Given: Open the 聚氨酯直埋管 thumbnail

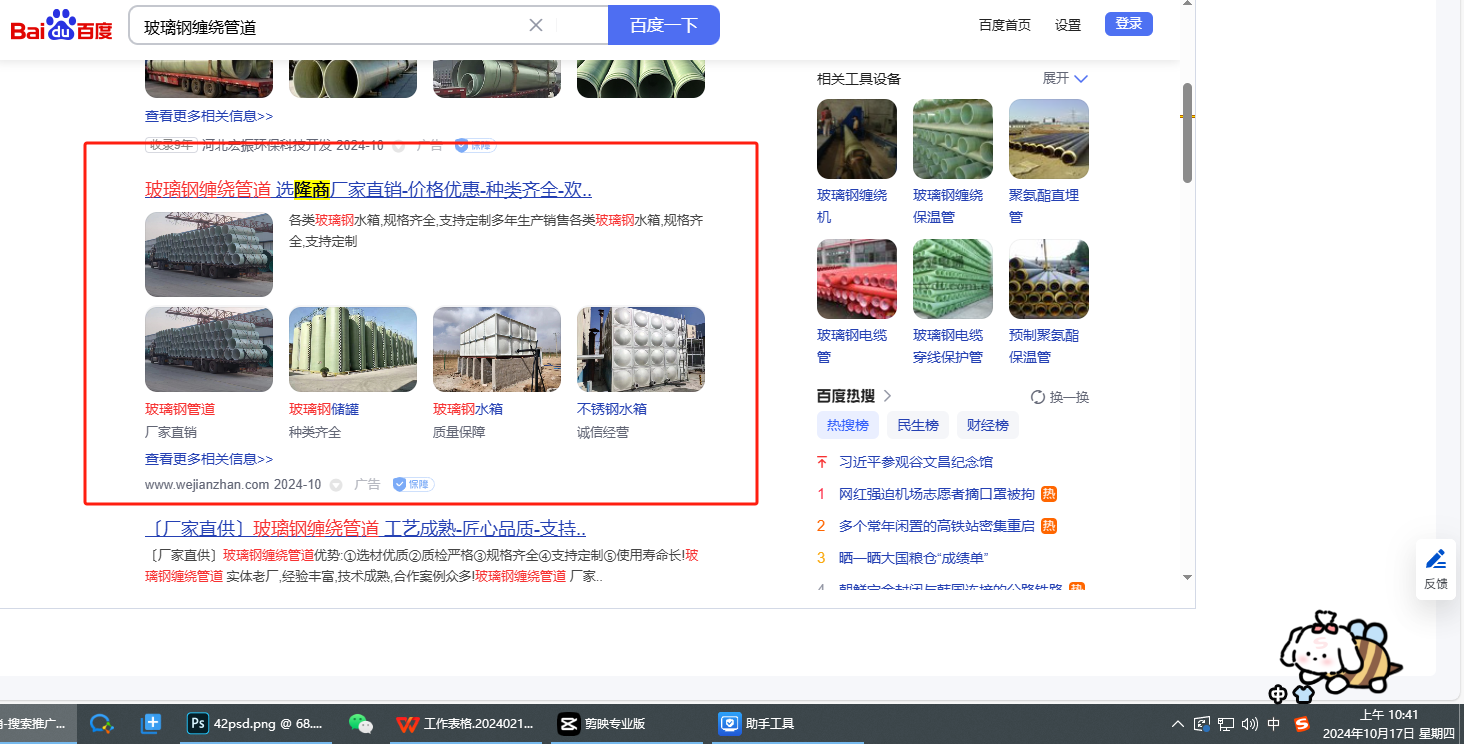Looking at the screenshot, I should tap(1049, 139).
